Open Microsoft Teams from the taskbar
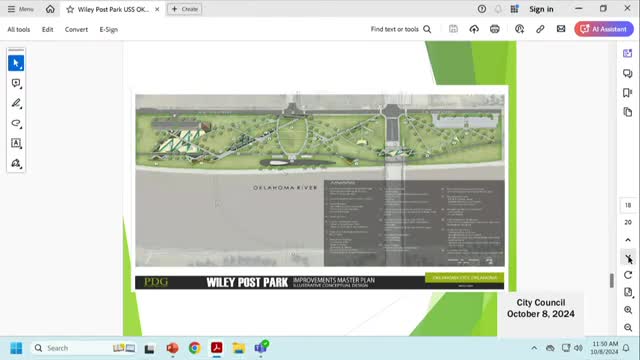 [x=261, y=348]
